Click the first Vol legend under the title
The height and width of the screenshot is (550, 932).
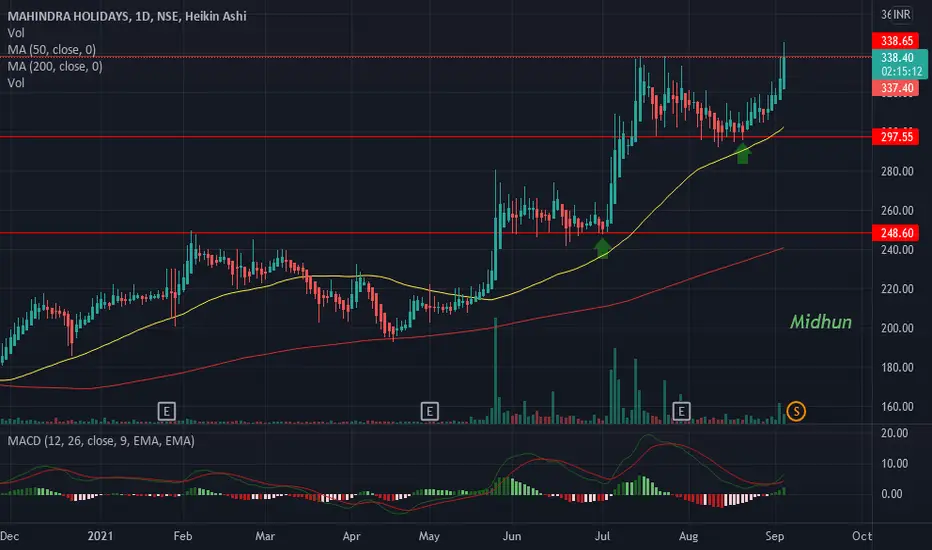[x=16, y=33]
